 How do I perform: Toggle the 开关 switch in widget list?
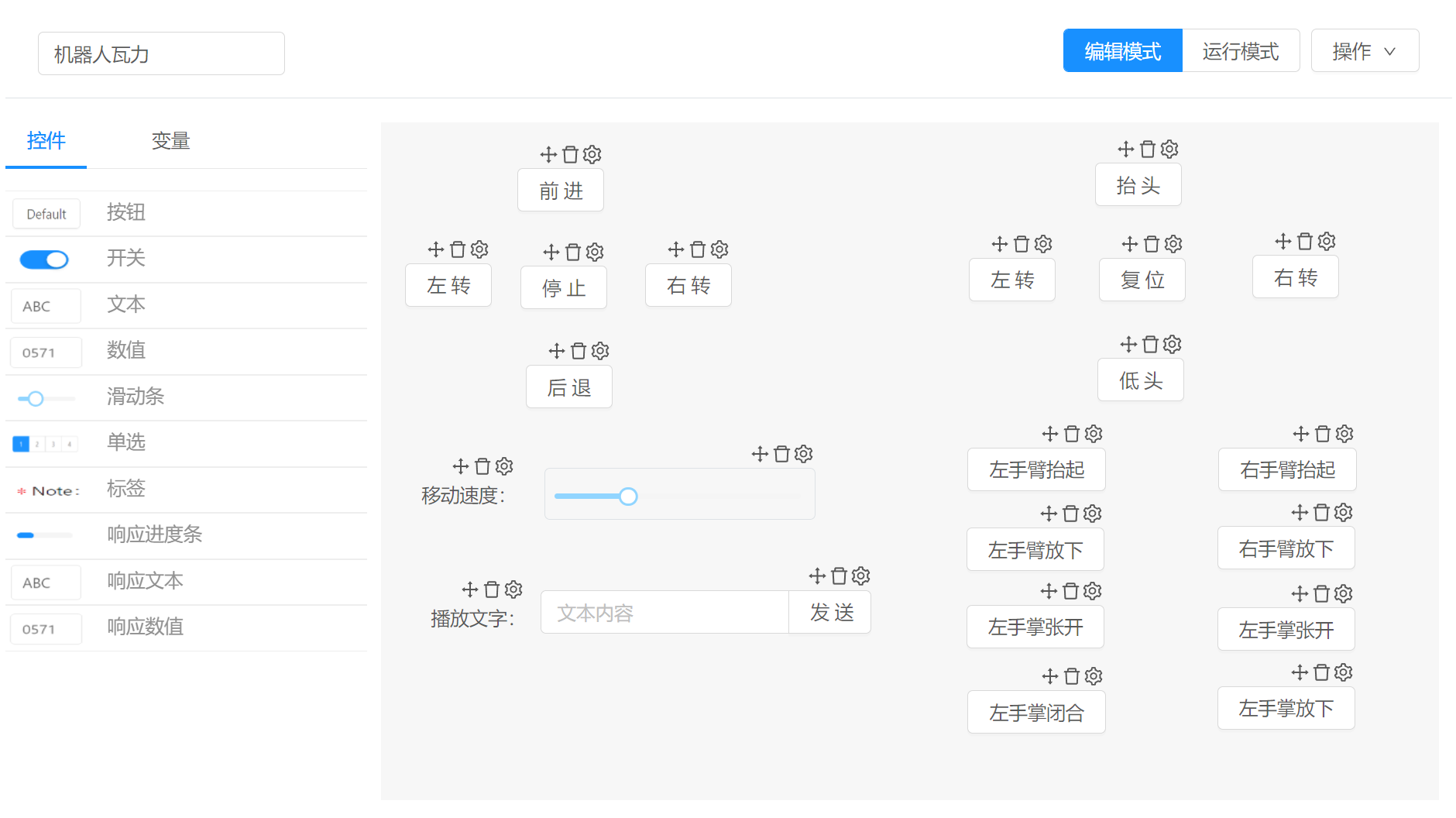44,260
